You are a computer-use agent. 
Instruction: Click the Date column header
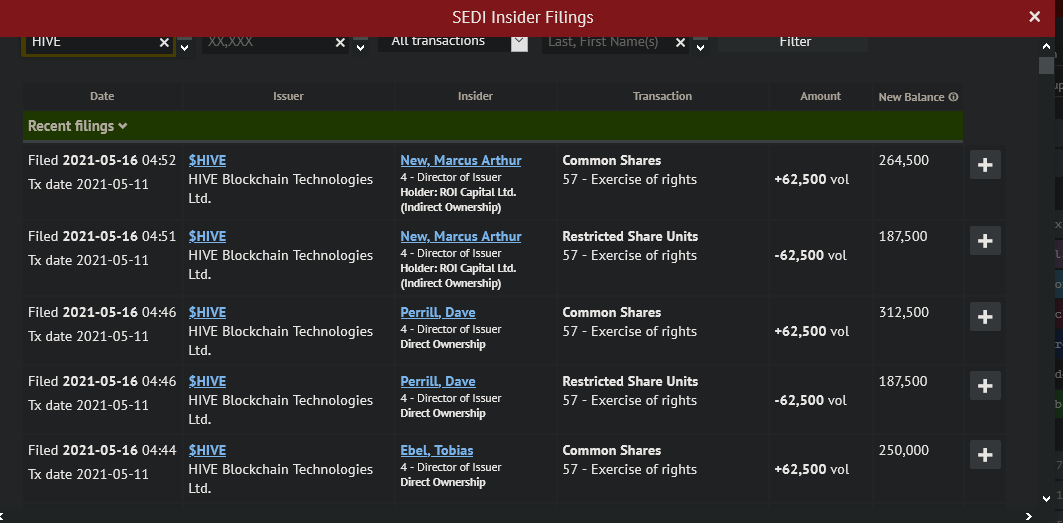click(x=102, y=96)
